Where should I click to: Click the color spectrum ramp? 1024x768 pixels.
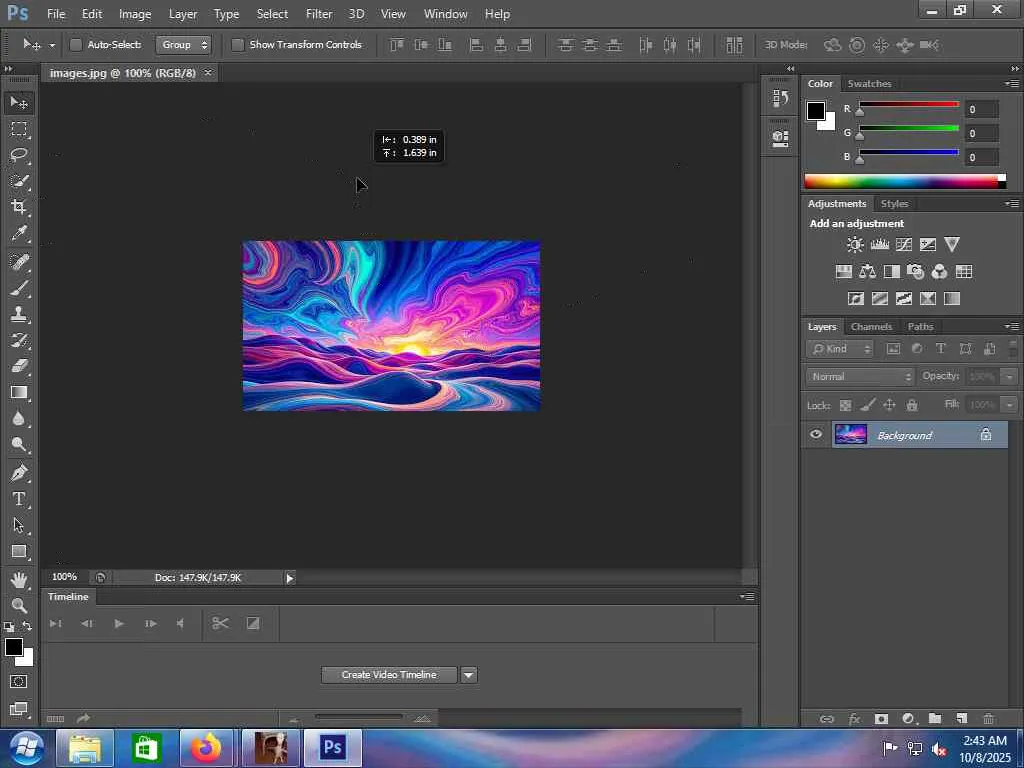click(x=901, y=181)
